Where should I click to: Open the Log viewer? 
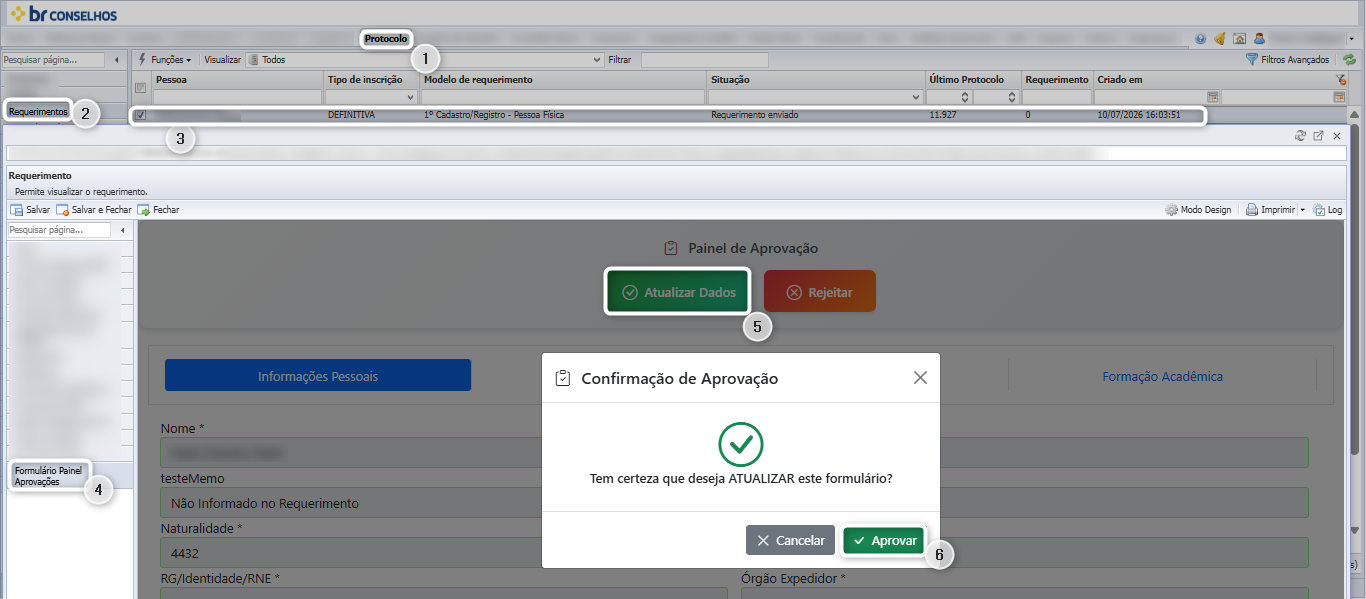pos(1327,210)
